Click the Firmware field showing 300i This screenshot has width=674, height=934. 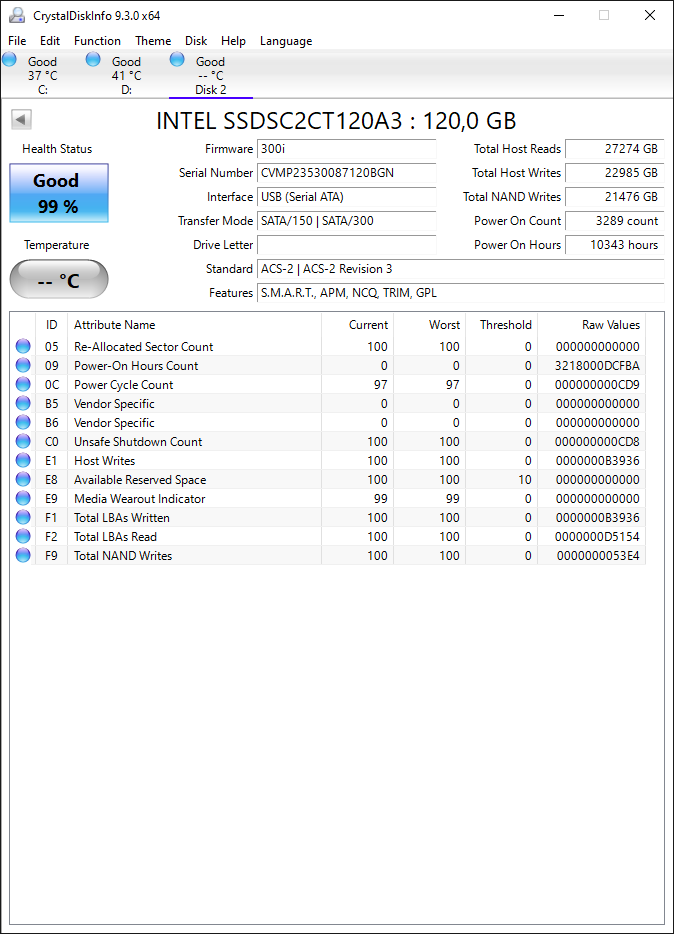pos(347,149)
